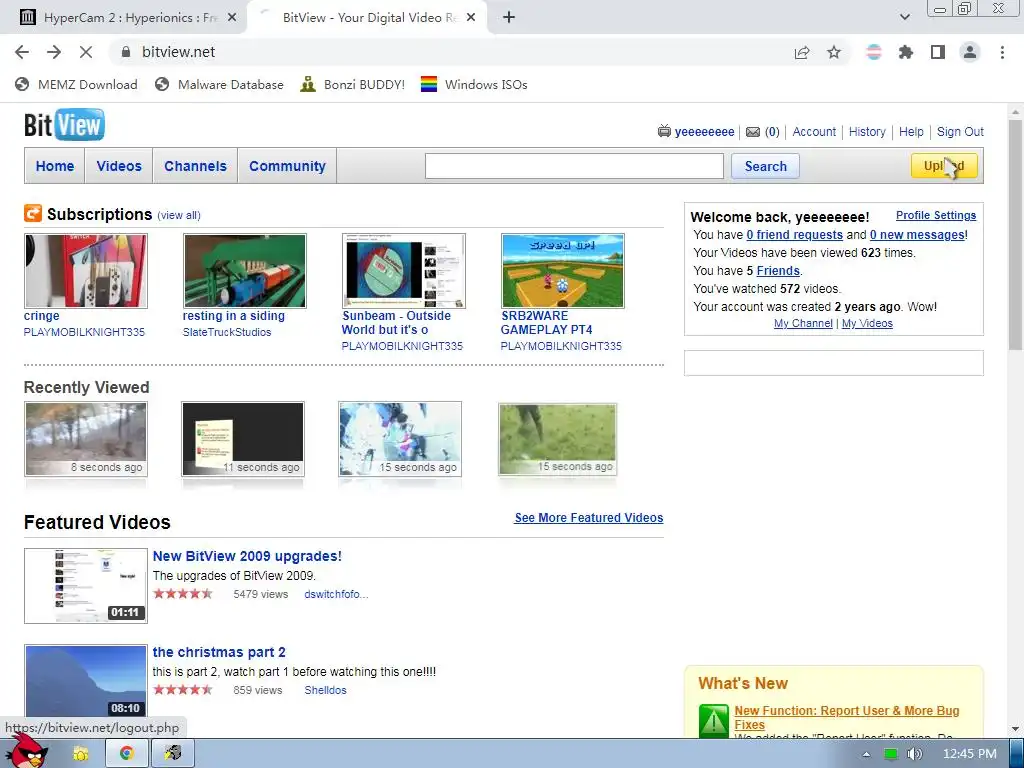Open the Malware Database bookmark

pos(219,84)
